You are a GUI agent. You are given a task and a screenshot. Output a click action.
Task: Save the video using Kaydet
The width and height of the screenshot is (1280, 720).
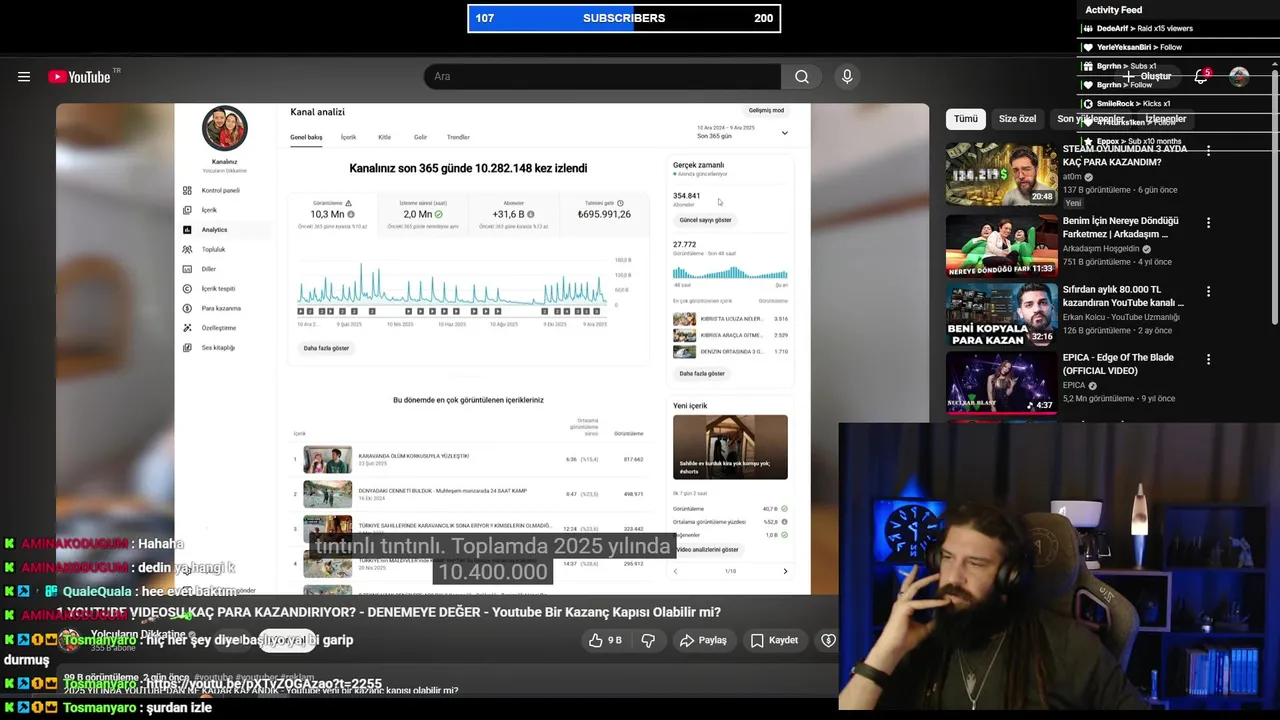click(x=774, y=640)
